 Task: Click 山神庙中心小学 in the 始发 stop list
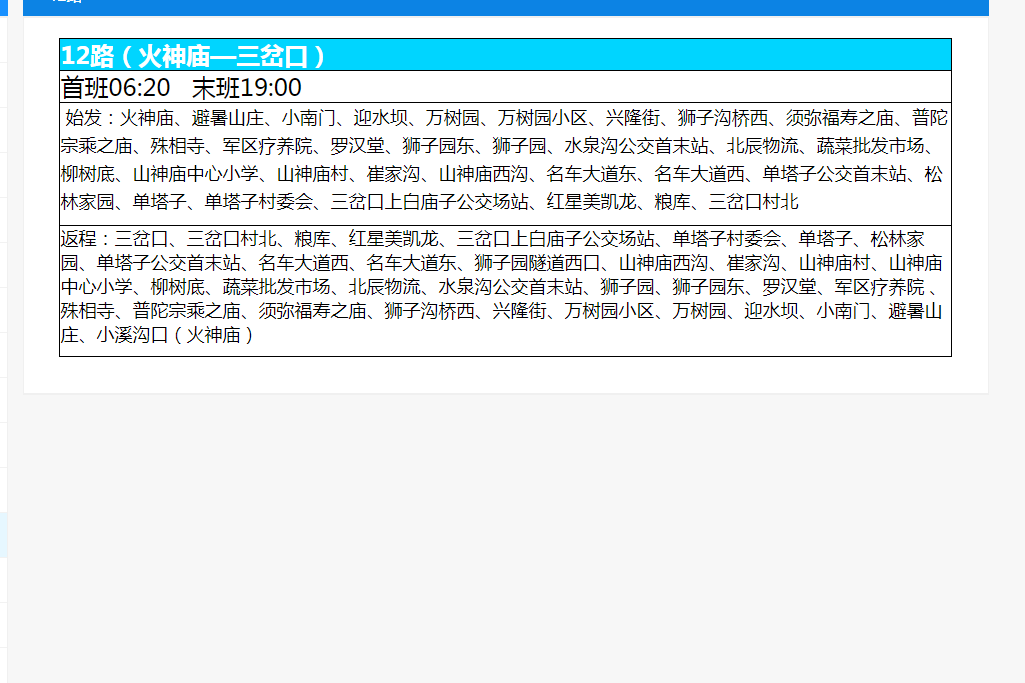click(x=196, y=174)
